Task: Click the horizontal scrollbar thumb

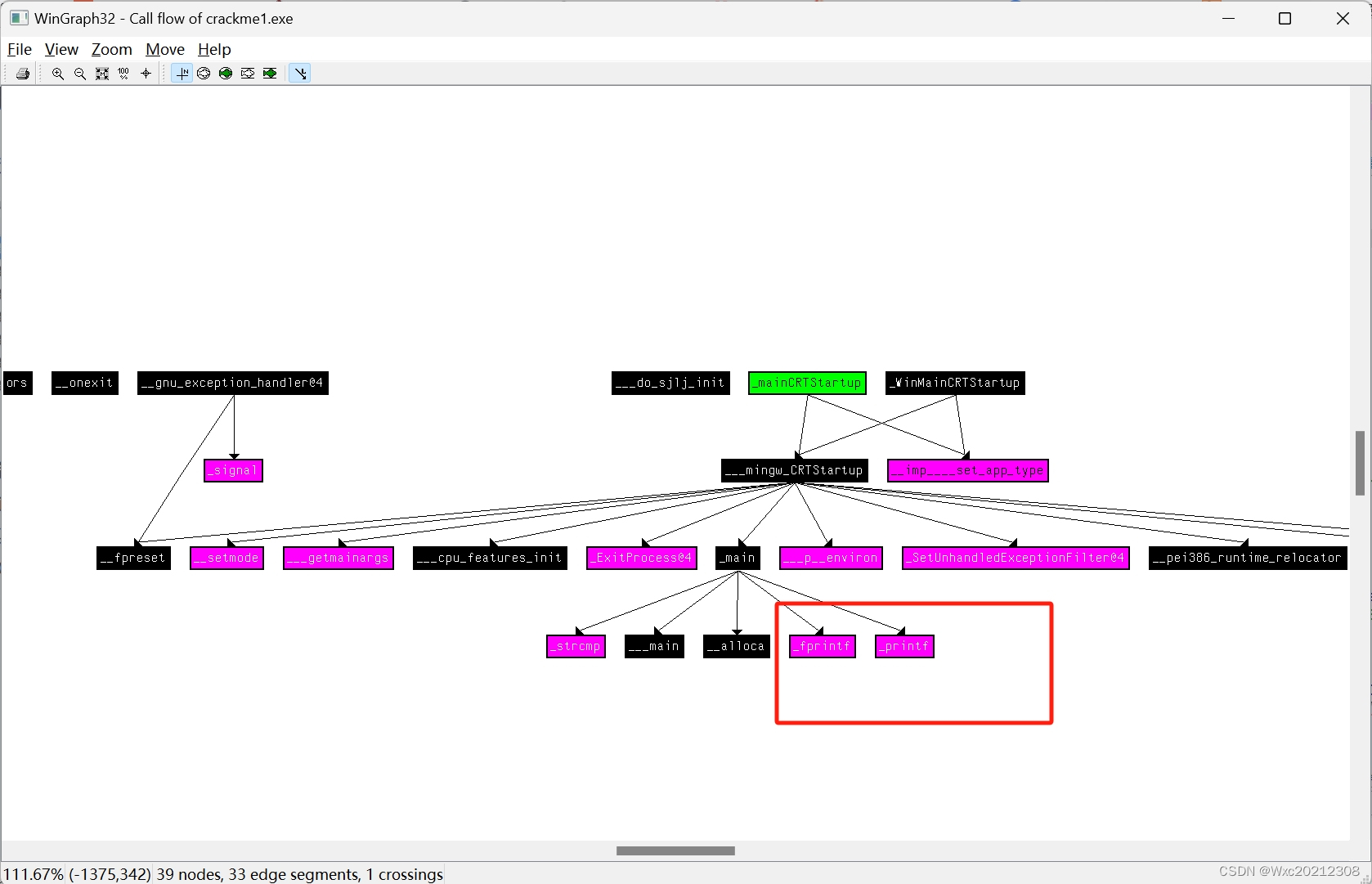Action: click(x=675, y=850)
